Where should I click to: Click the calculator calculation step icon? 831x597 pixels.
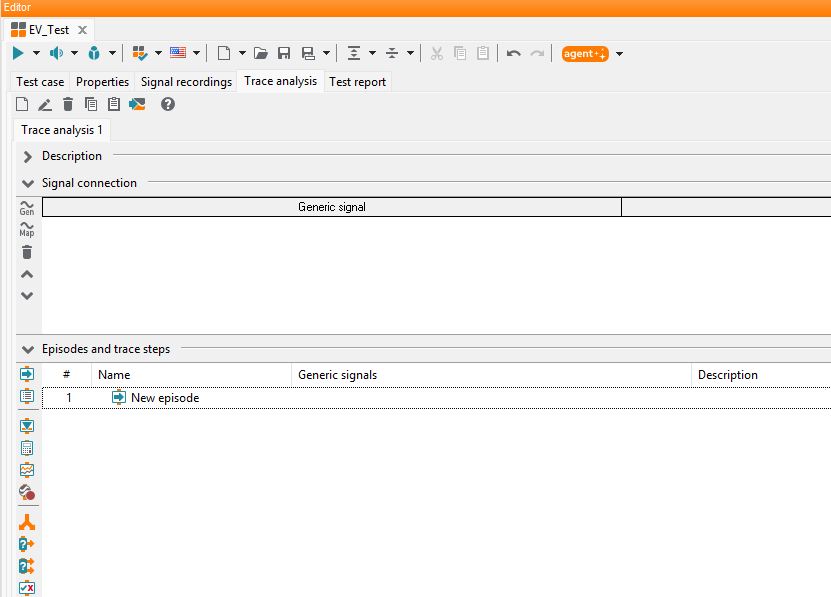pyautogui.click(x=27, y=449)
